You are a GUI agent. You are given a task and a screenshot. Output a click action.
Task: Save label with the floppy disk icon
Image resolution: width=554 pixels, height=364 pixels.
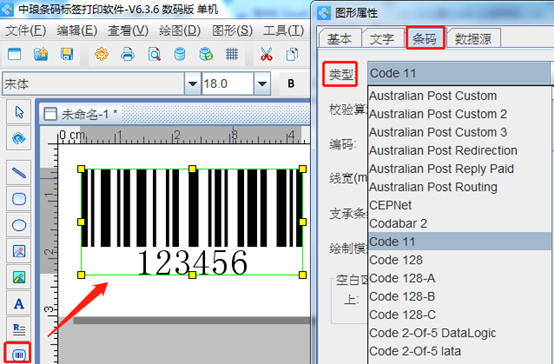pos(67,54)
